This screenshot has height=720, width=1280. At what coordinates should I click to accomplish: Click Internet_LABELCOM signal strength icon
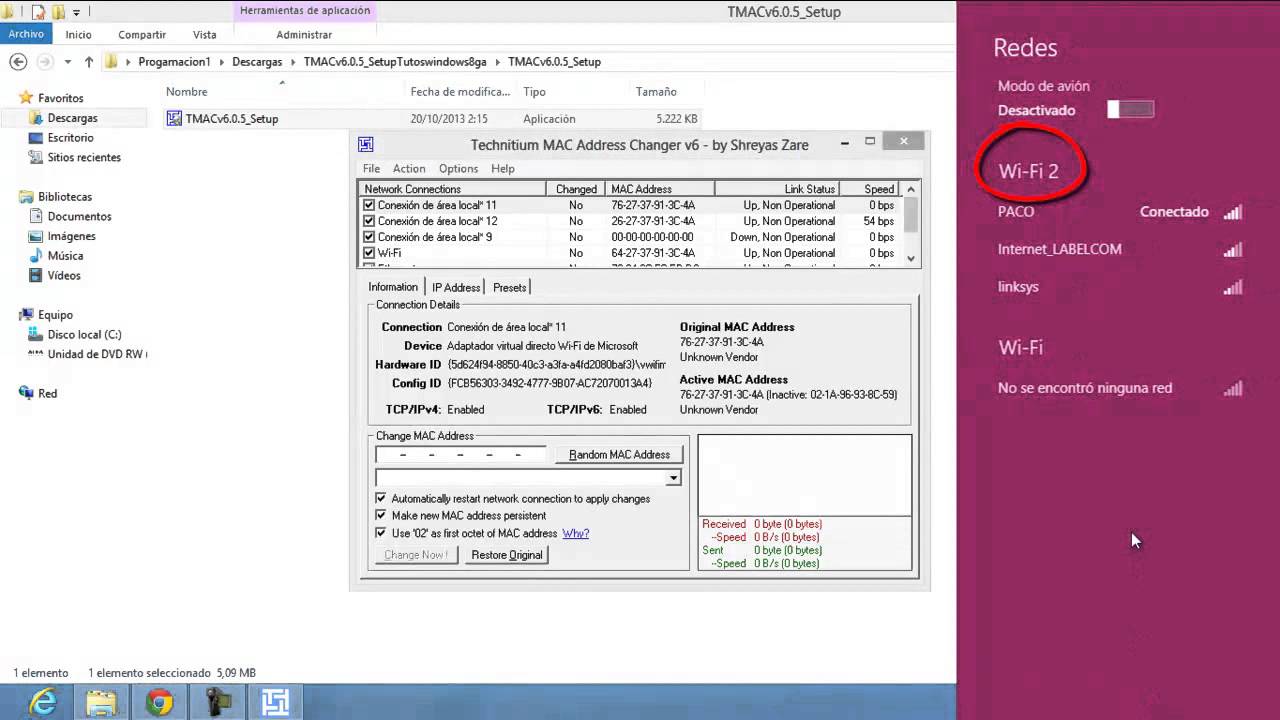pyautogui.click(x=1233, y=250)
